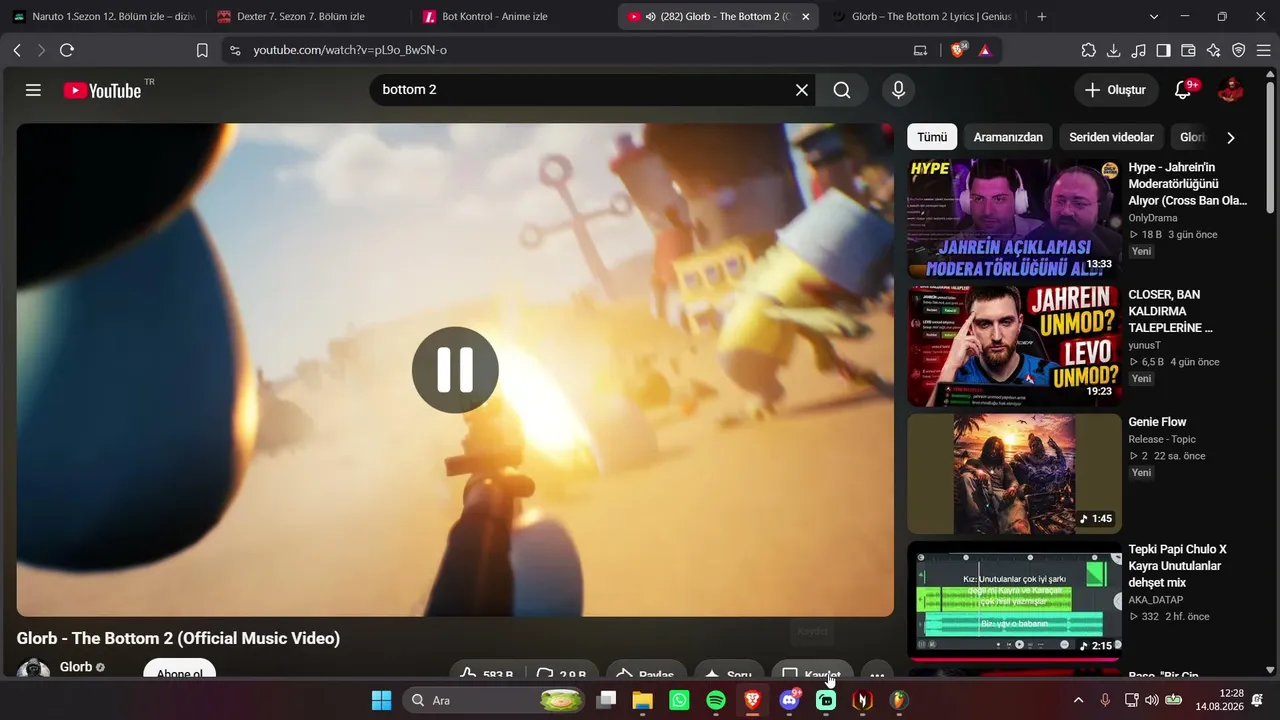1280x720 pixels.
Task: Open the Tepki Papi Chulo X Kayra title
Action: (x=1177, y=566)
